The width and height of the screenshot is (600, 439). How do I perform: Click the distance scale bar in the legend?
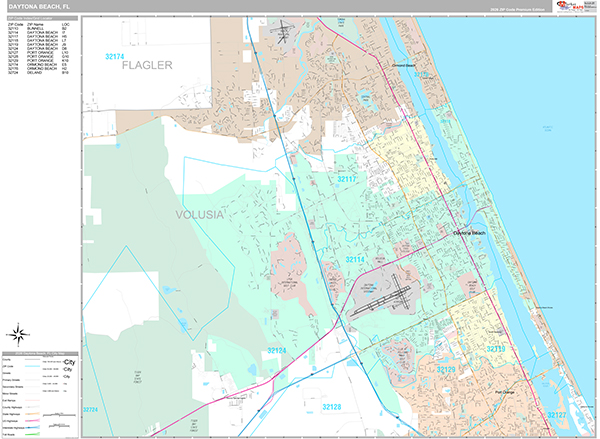click(62, 414)
